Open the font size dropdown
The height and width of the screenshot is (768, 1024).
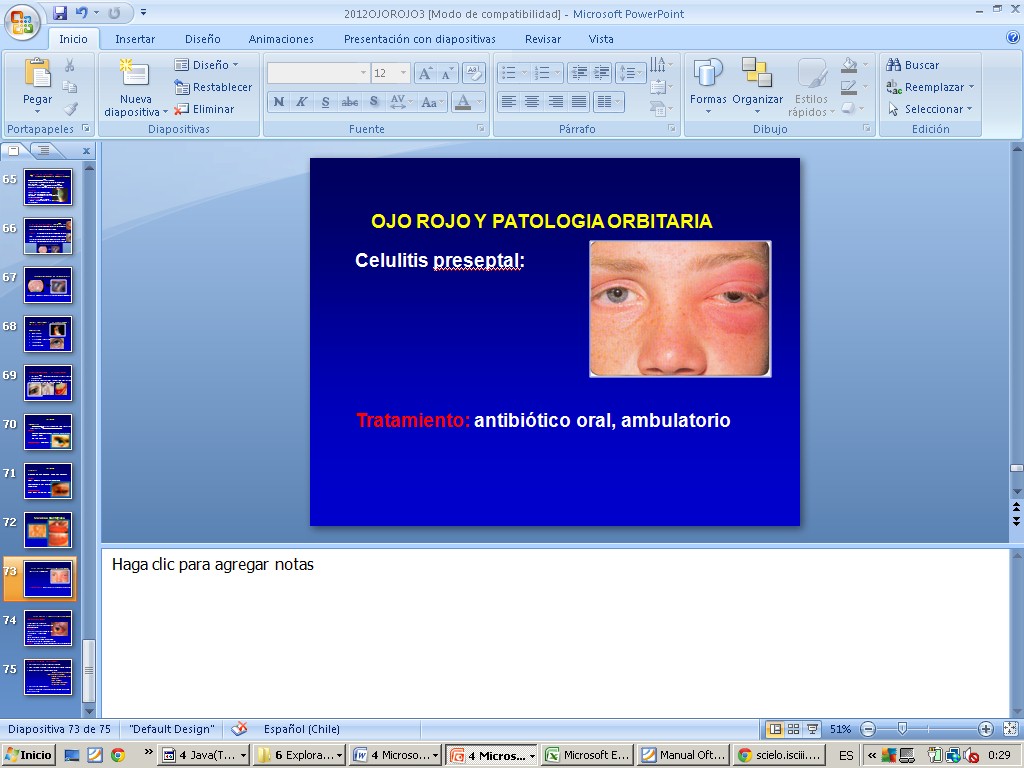tap(403, 73)
